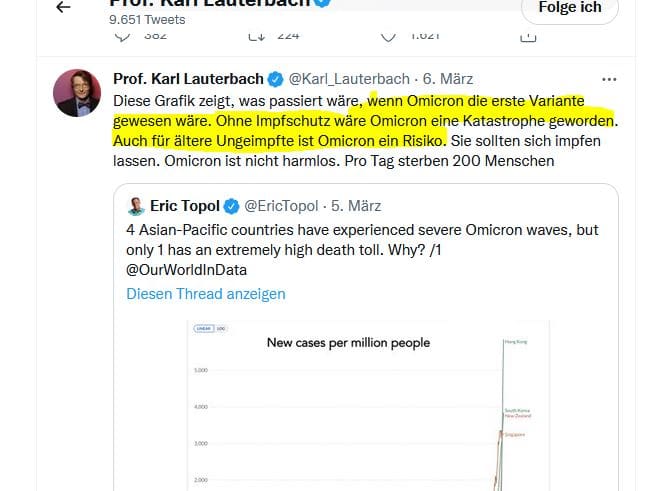The height and width of the screenshot is (491, 645).
Task: Click the Diesen Thread anzeigen link
Action: pos(206,294)
